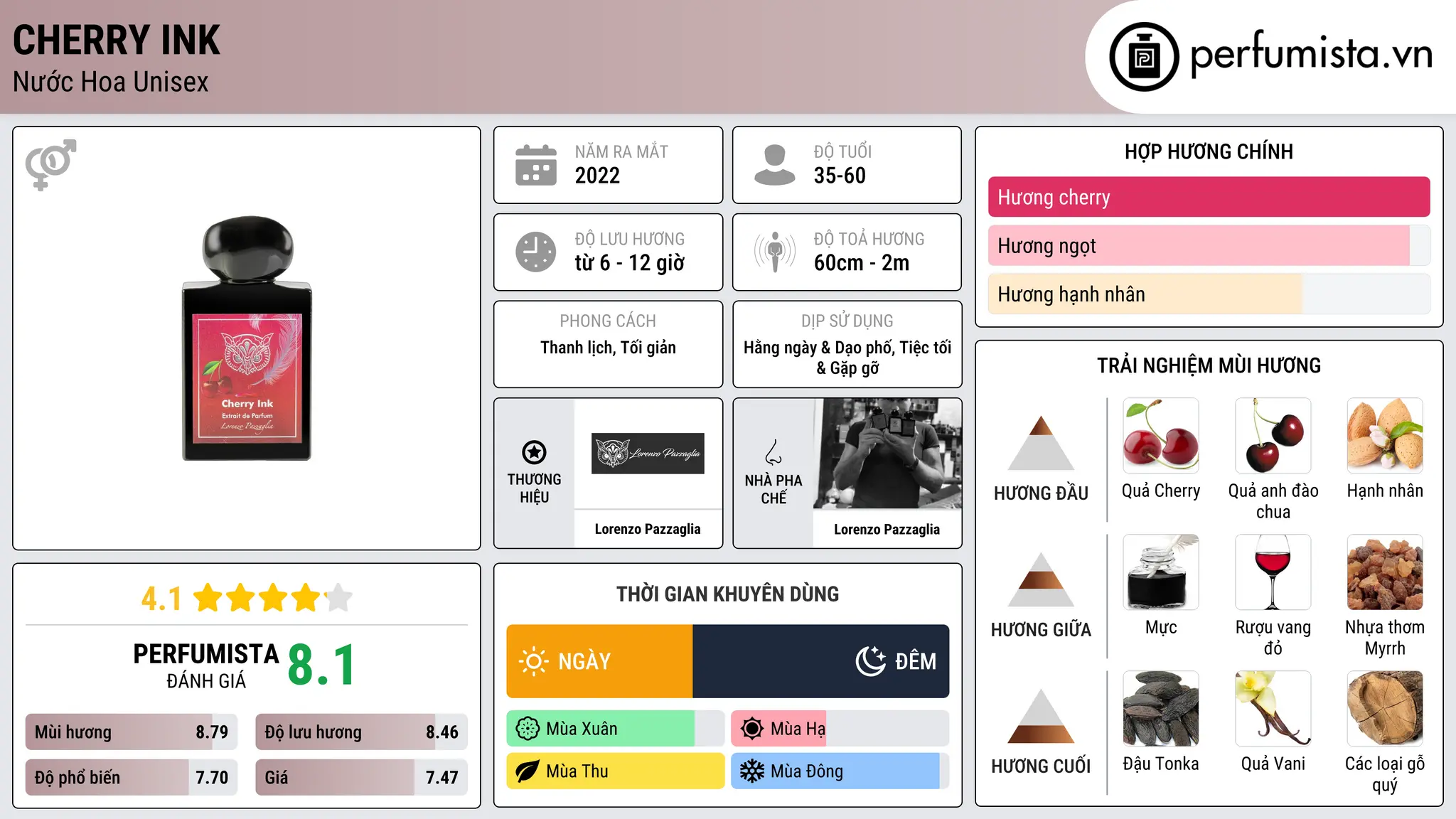1456x819 pixels.
Task: Click the pyramid icon above Hương đầu
Action: [x=1041, y=443]
